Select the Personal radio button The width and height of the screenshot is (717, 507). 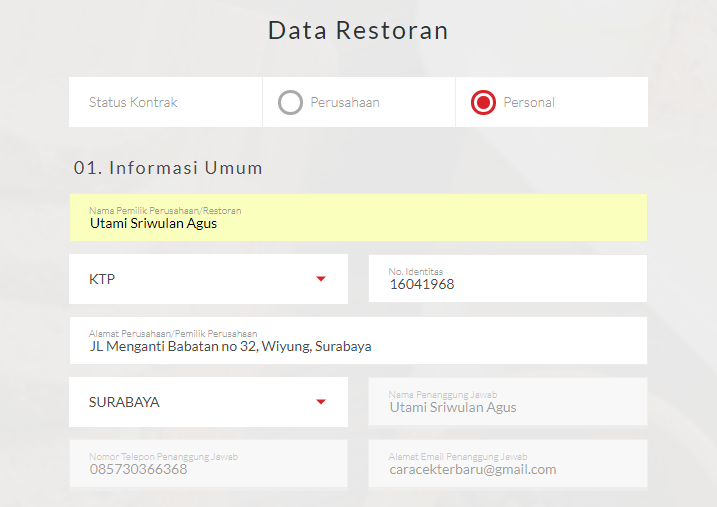pos(483,102)
